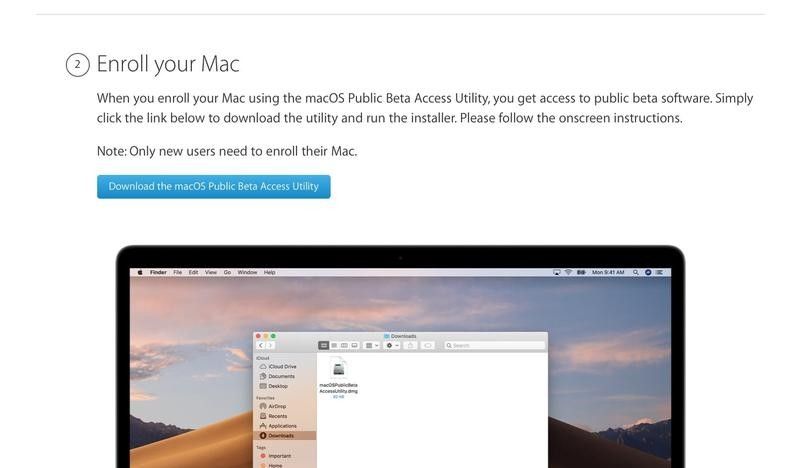Select the Important red tag in sidebar
Screen dimensions: 800x468
pyautogui.click(x=276, y=456)
